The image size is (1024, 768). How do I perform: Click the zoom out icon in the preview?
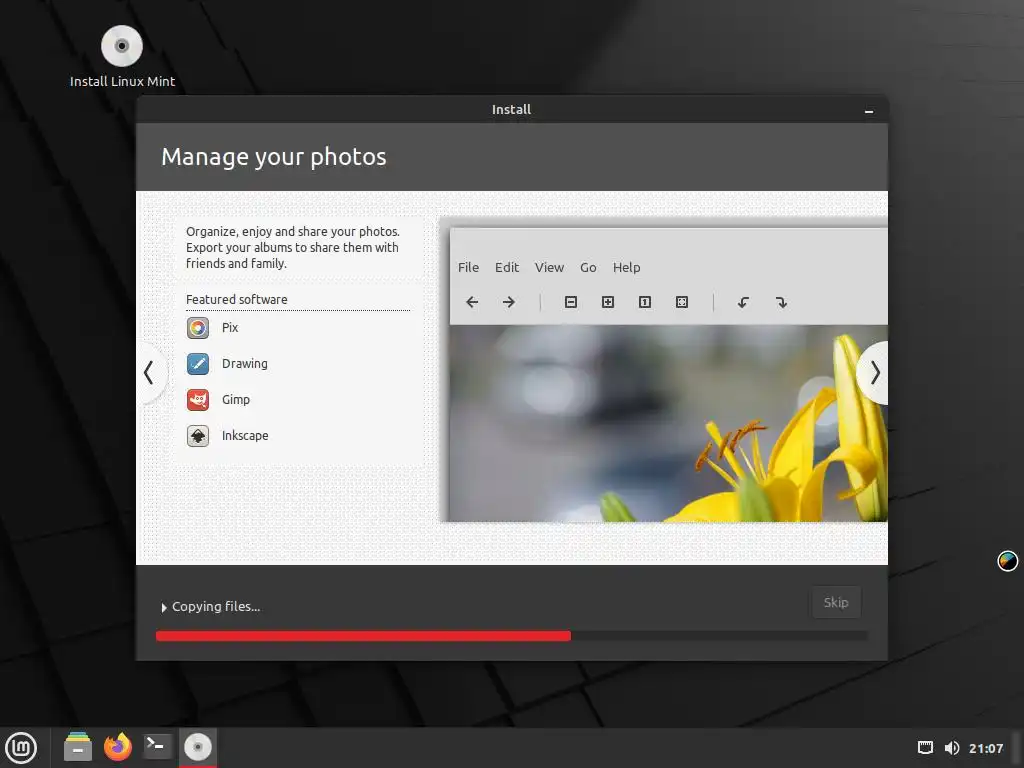click(571, 302)
